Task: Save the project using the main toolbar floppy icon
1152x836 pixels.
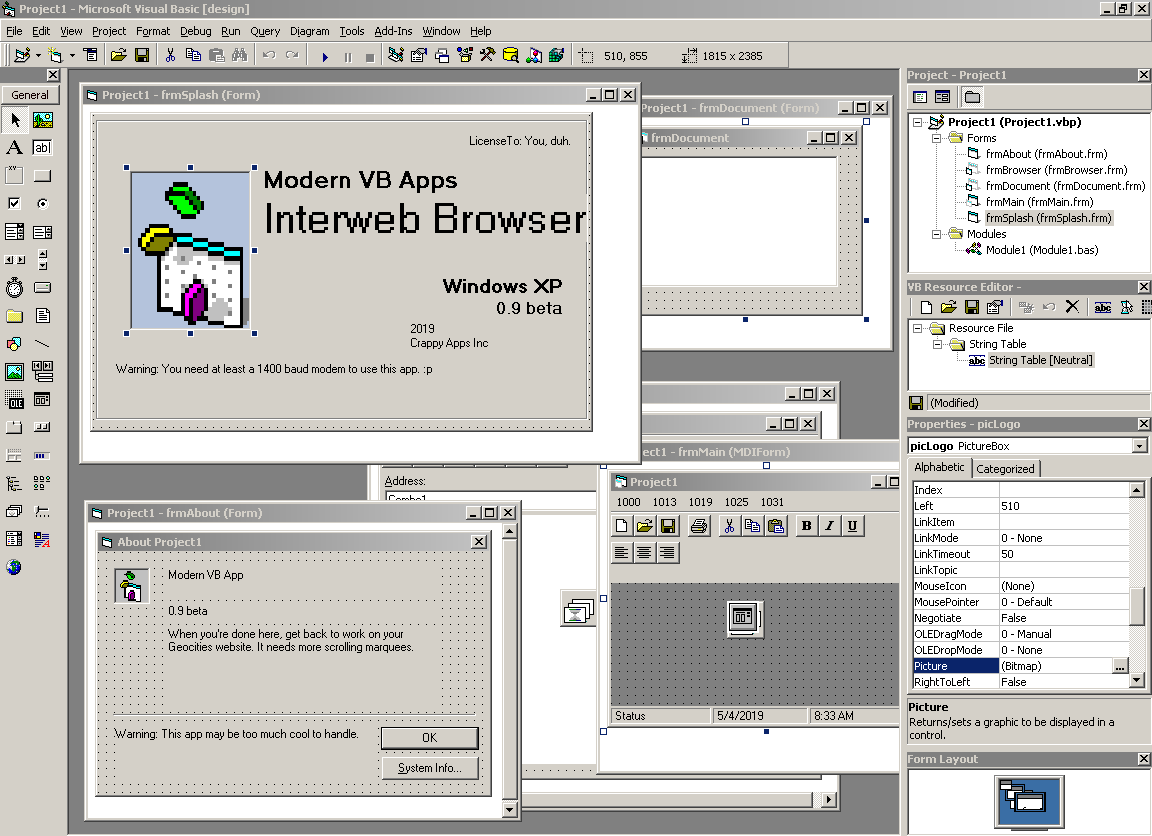Action: click(x=142, y=55)
